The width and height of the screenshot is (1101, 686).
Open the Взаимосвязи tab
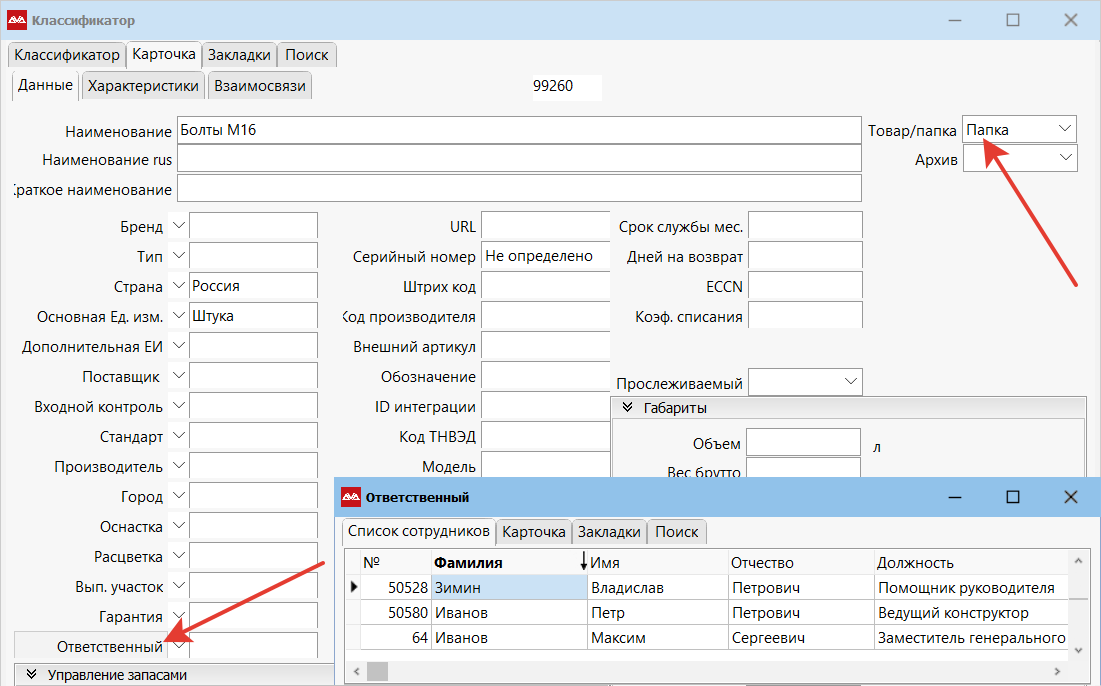pyautogui.click(x=259, y=86)
